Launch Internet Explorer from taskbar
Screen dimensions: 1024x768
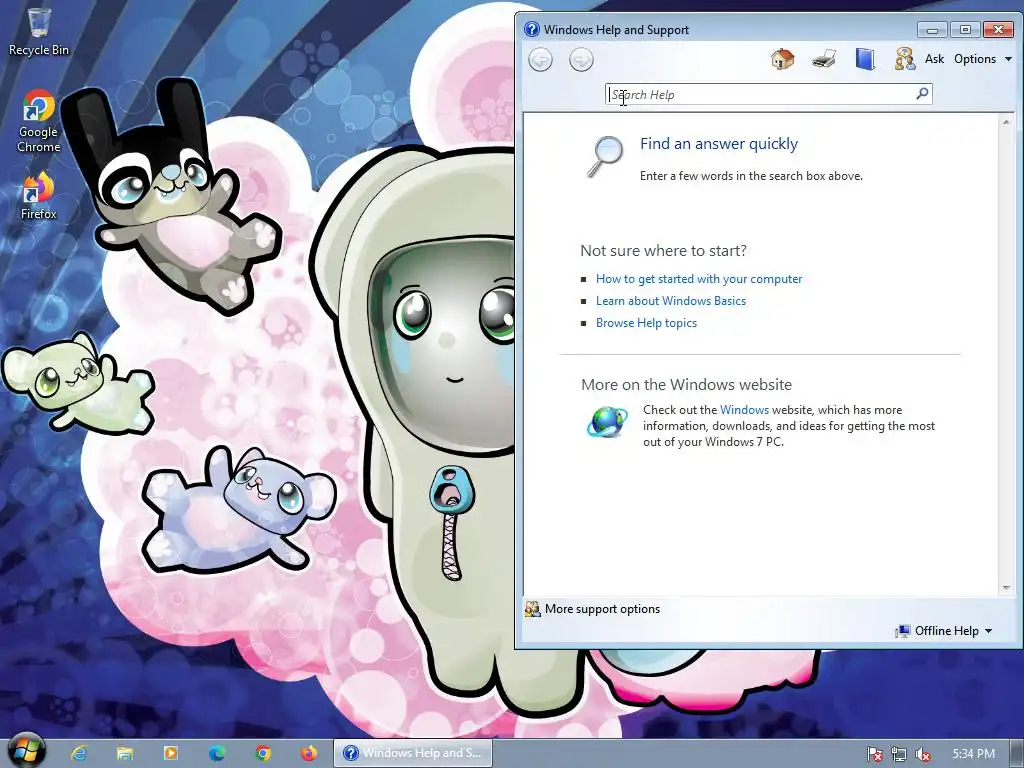(79, 754)
